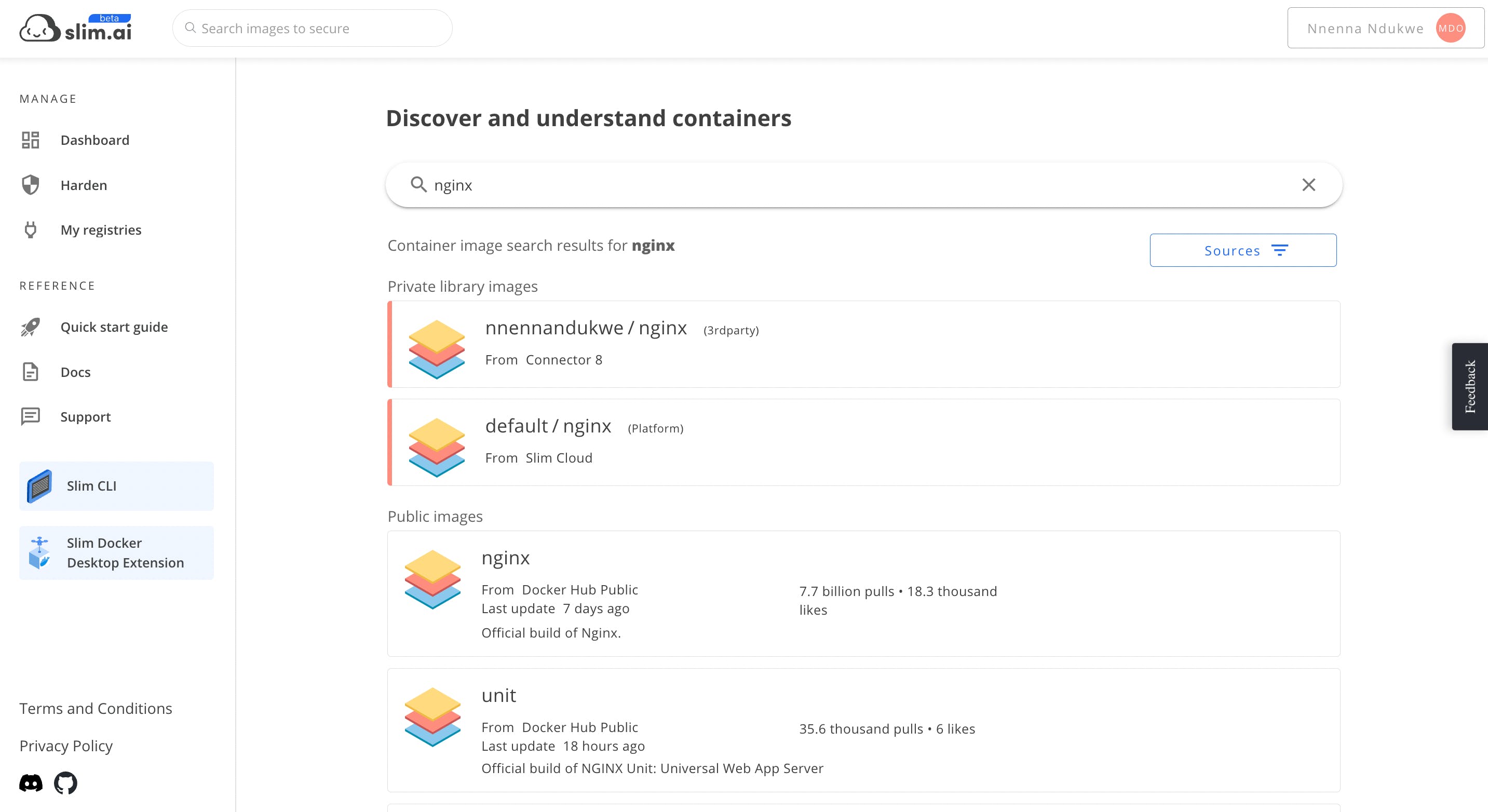Click the My registries plug icon
The image size is (1488, 812).
(x=31, y=230)
